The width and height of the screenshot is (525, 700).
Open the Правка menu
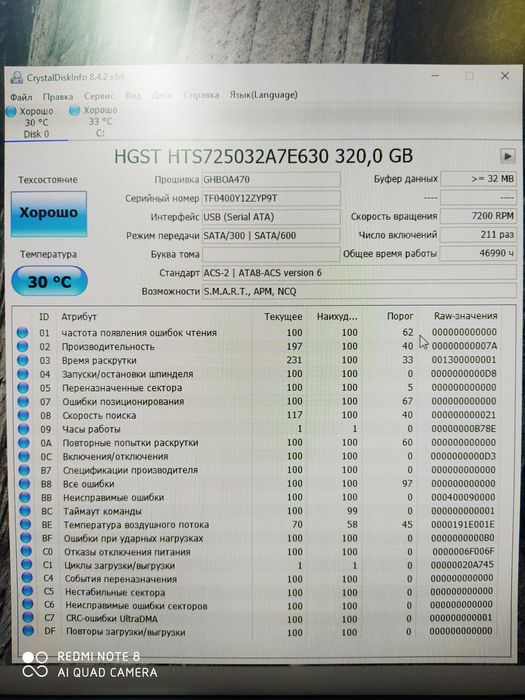pyautogui.click(x=58, y=96)
